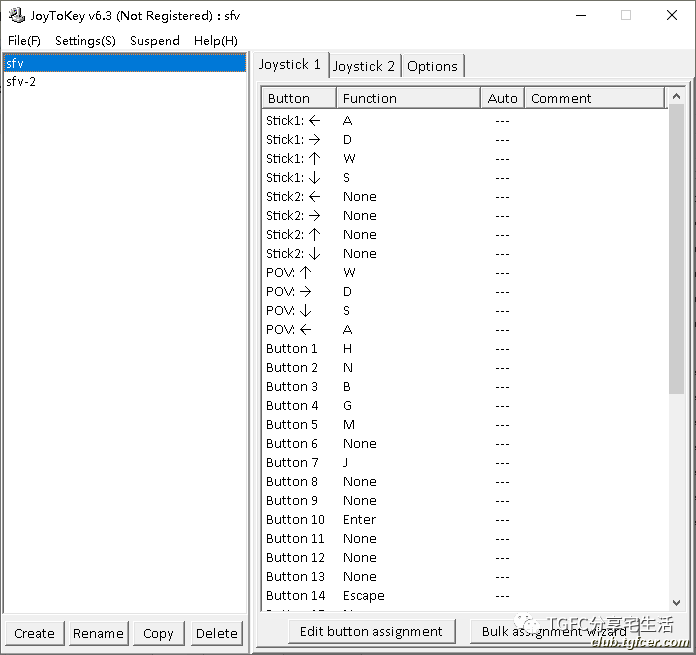The height and width of the screenshot is (655, 696).
Task: Select the Button 6 row
Action: point(465,444)
